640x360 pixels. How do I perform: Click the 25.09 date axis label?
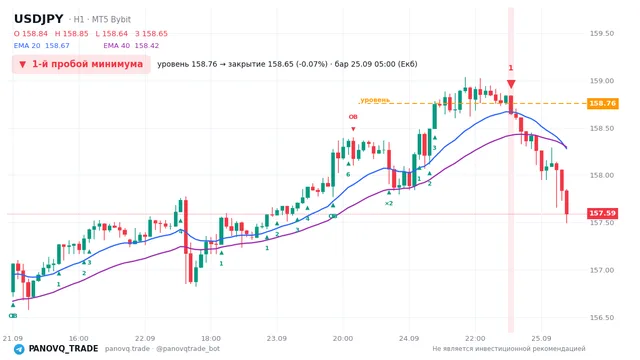[541, 338]
